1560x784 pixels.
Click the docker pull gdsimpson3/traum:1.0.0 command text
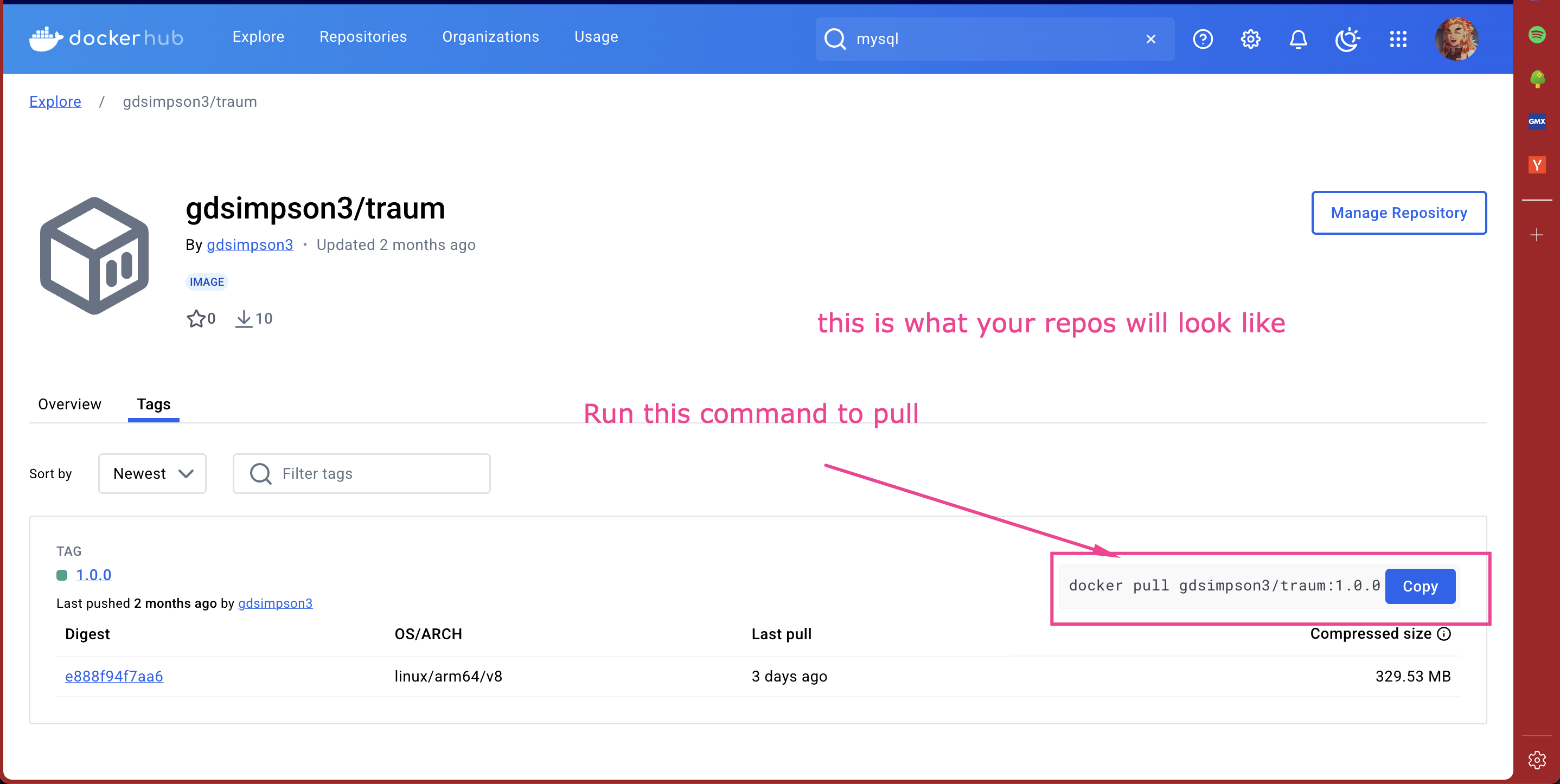pyautogui.click(x=1224, y=586)
